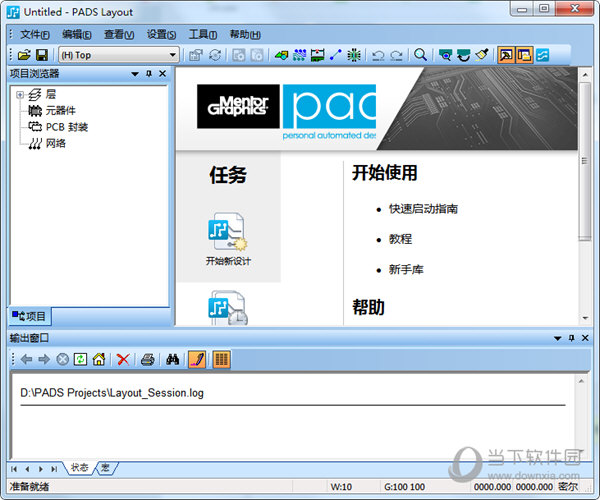Screen dimensions: 600x500
Task: Switch to the 项目 tab
Action: [x=29, y=316]
